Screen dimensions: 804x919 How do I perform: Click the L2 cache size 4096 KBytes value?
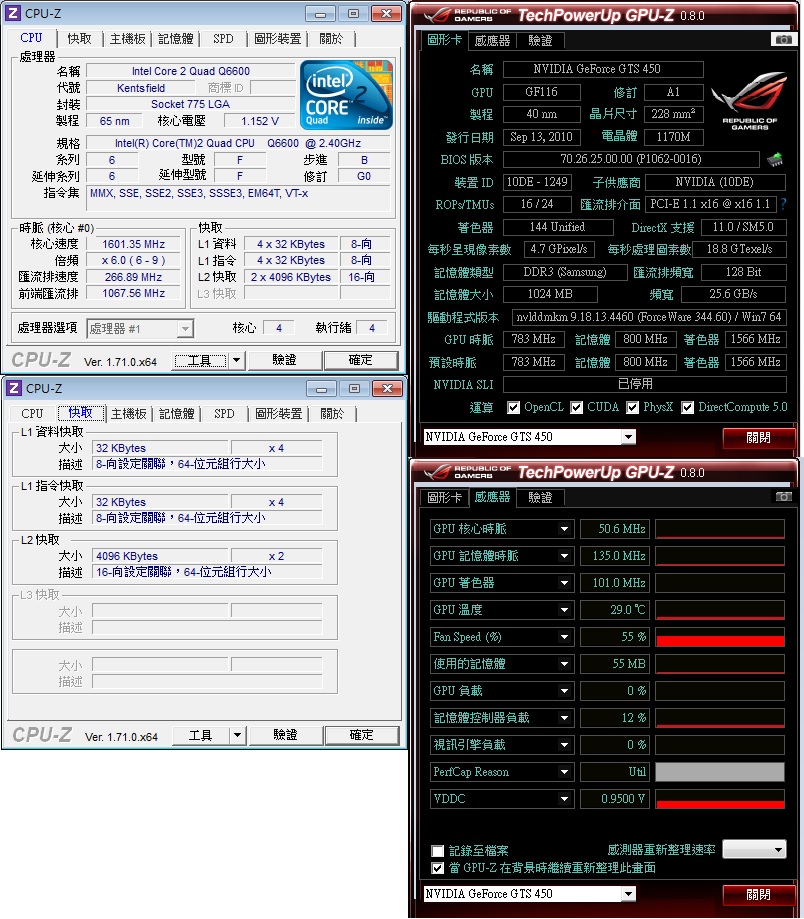[159, 556]
